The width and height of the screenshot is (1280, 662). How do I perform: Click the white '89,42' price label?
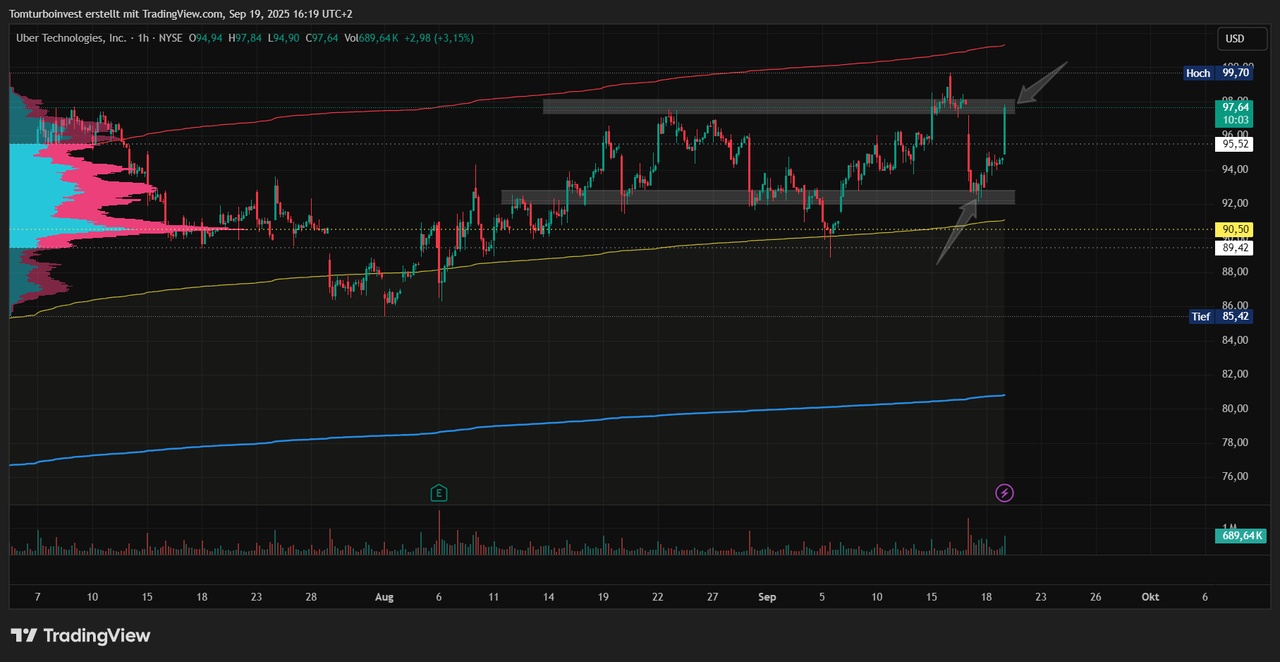1235,248
